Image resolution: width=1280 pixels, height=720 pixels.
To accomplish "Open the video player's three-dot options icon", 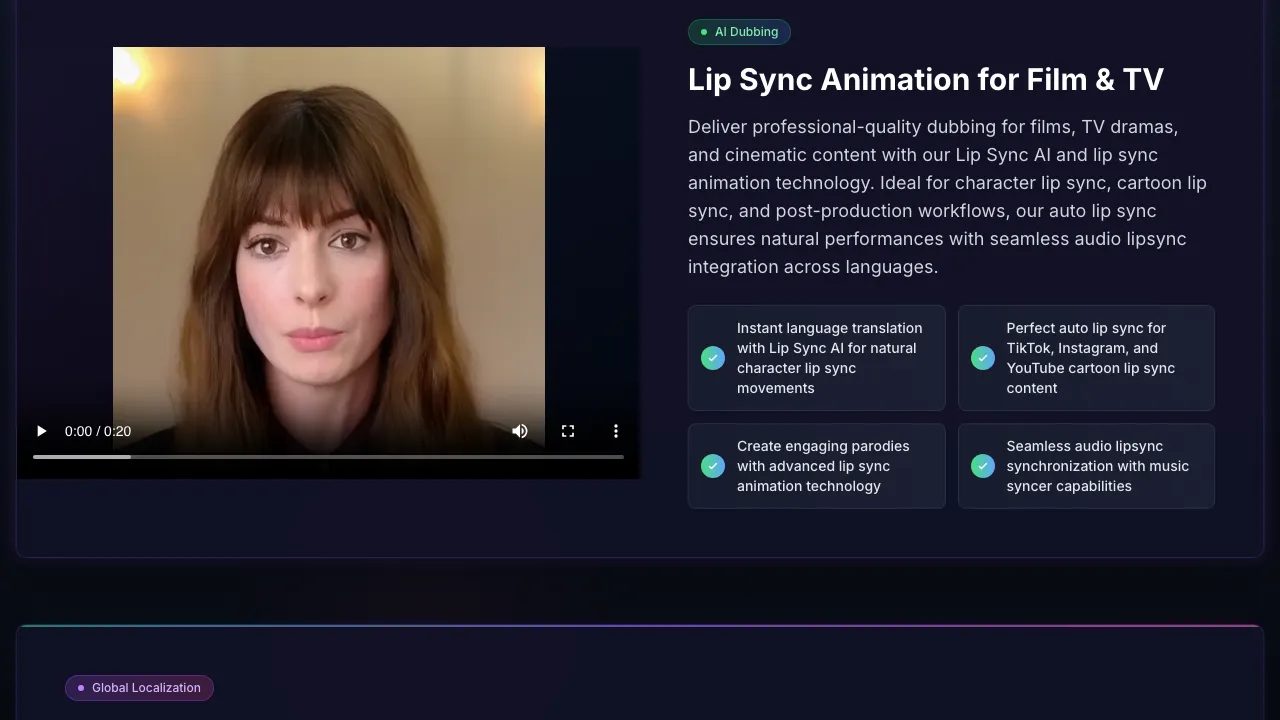I will click(616, 431).
